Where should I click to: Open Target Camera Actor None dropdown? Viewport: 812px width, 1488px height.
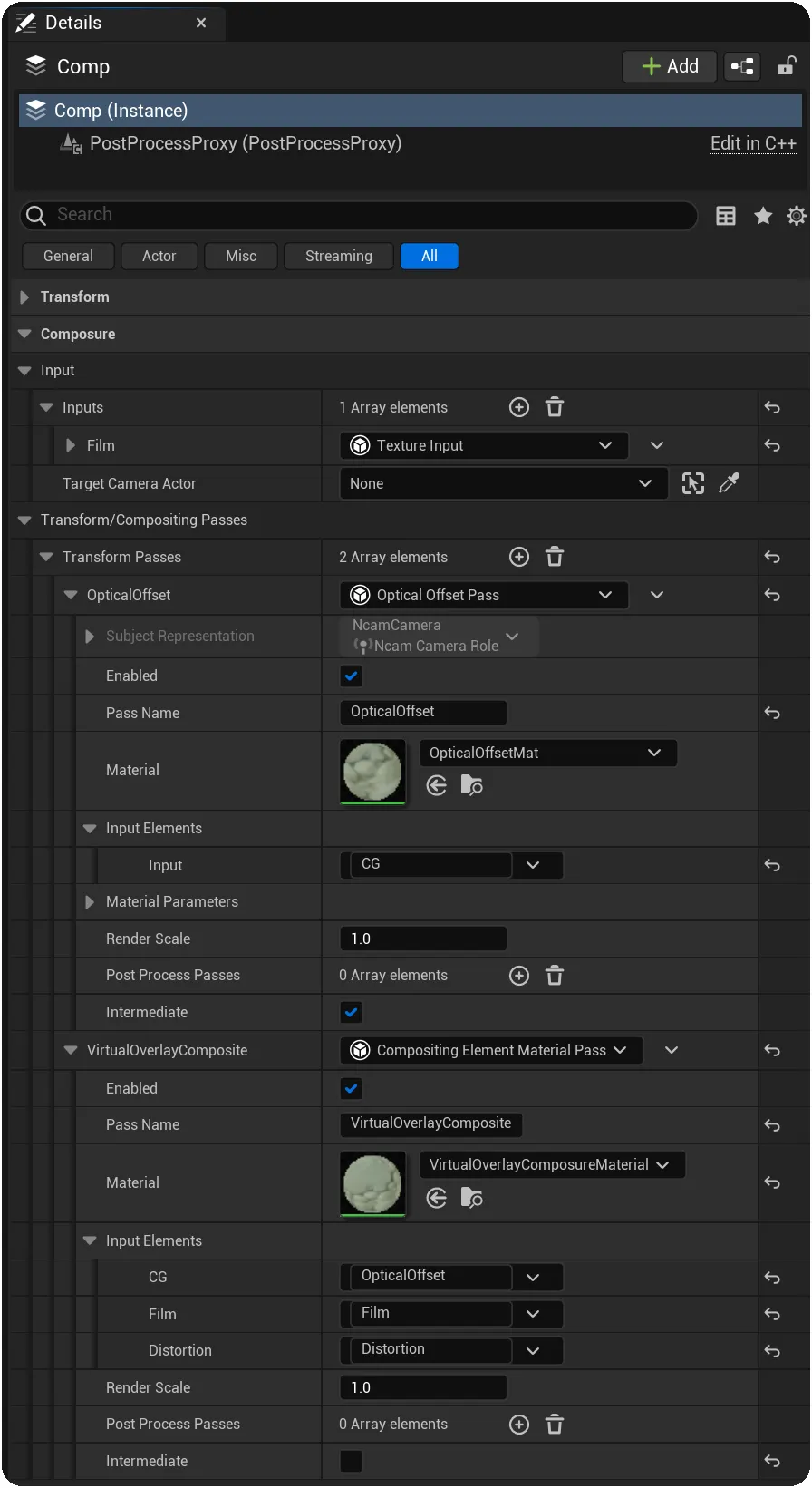click(x=503, y=483)
